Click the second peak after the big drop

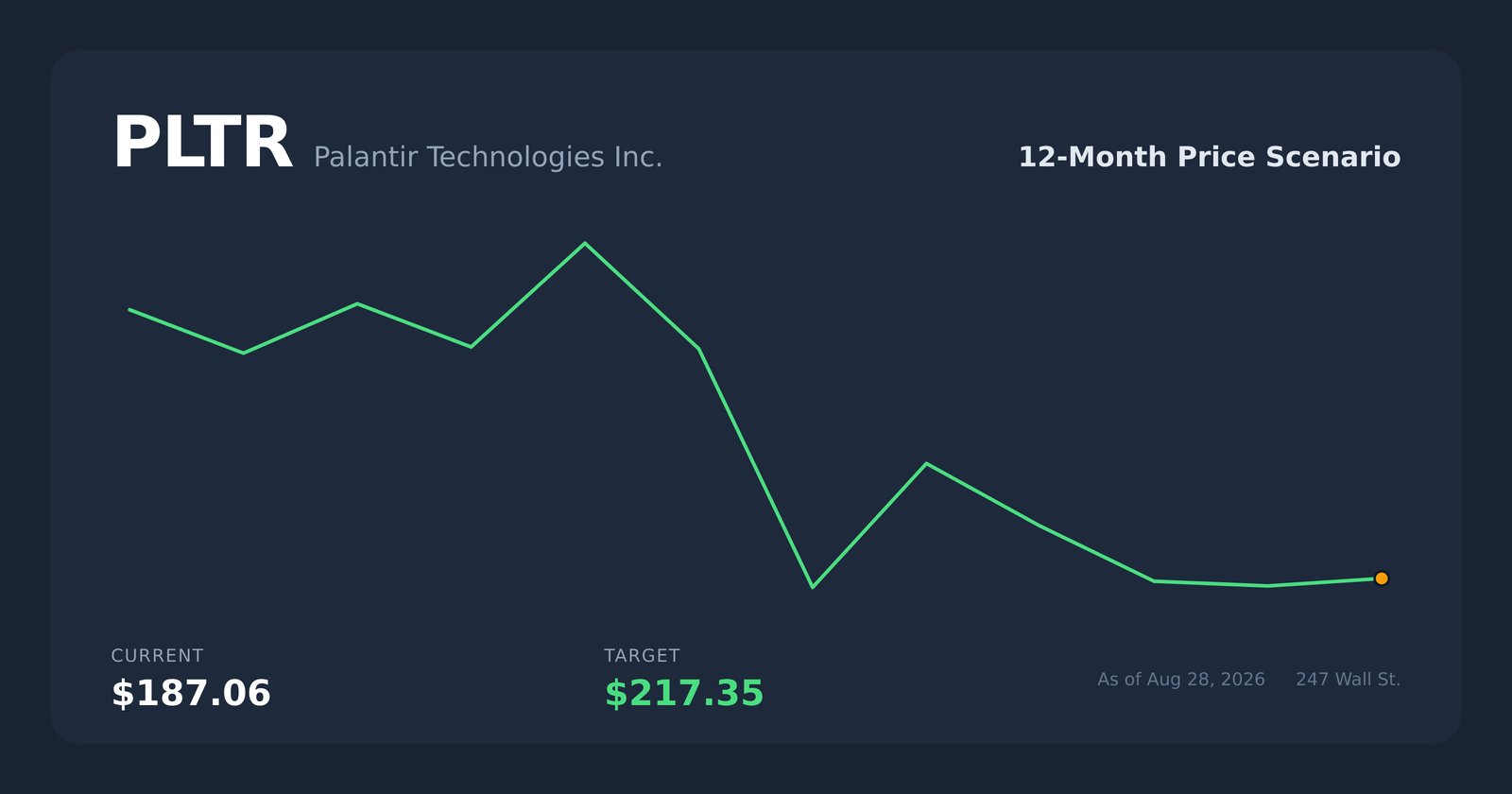[x=926, y=463]
